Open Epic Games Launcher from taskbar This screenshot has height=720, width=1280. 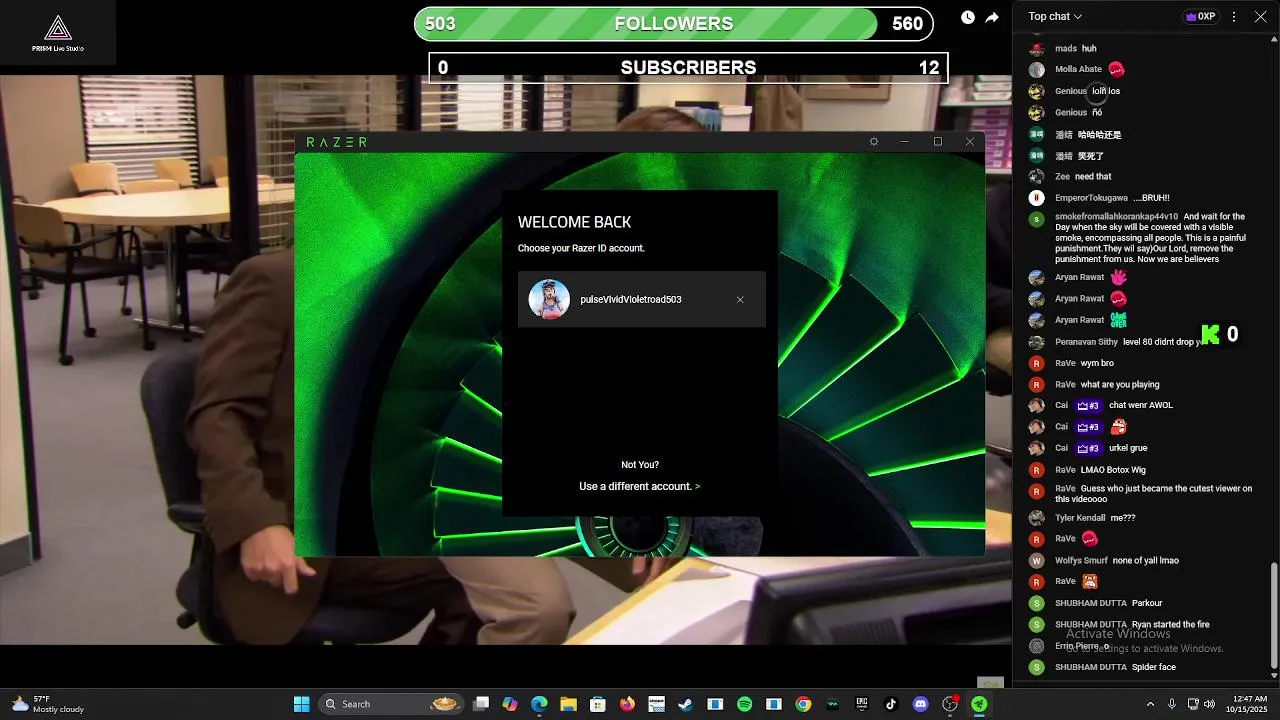(862, 704)
